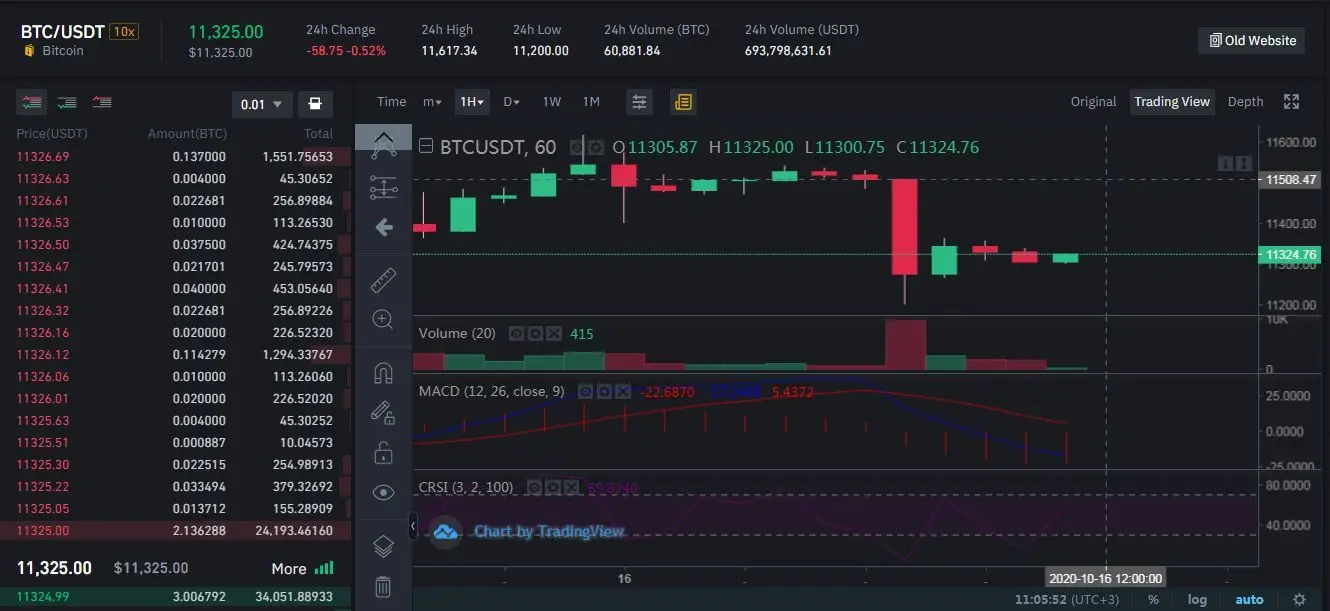The height and width of the screenshot is (611, 1330).
Task: Switch to chart fullscreen mode
Action: [1291, 101]
